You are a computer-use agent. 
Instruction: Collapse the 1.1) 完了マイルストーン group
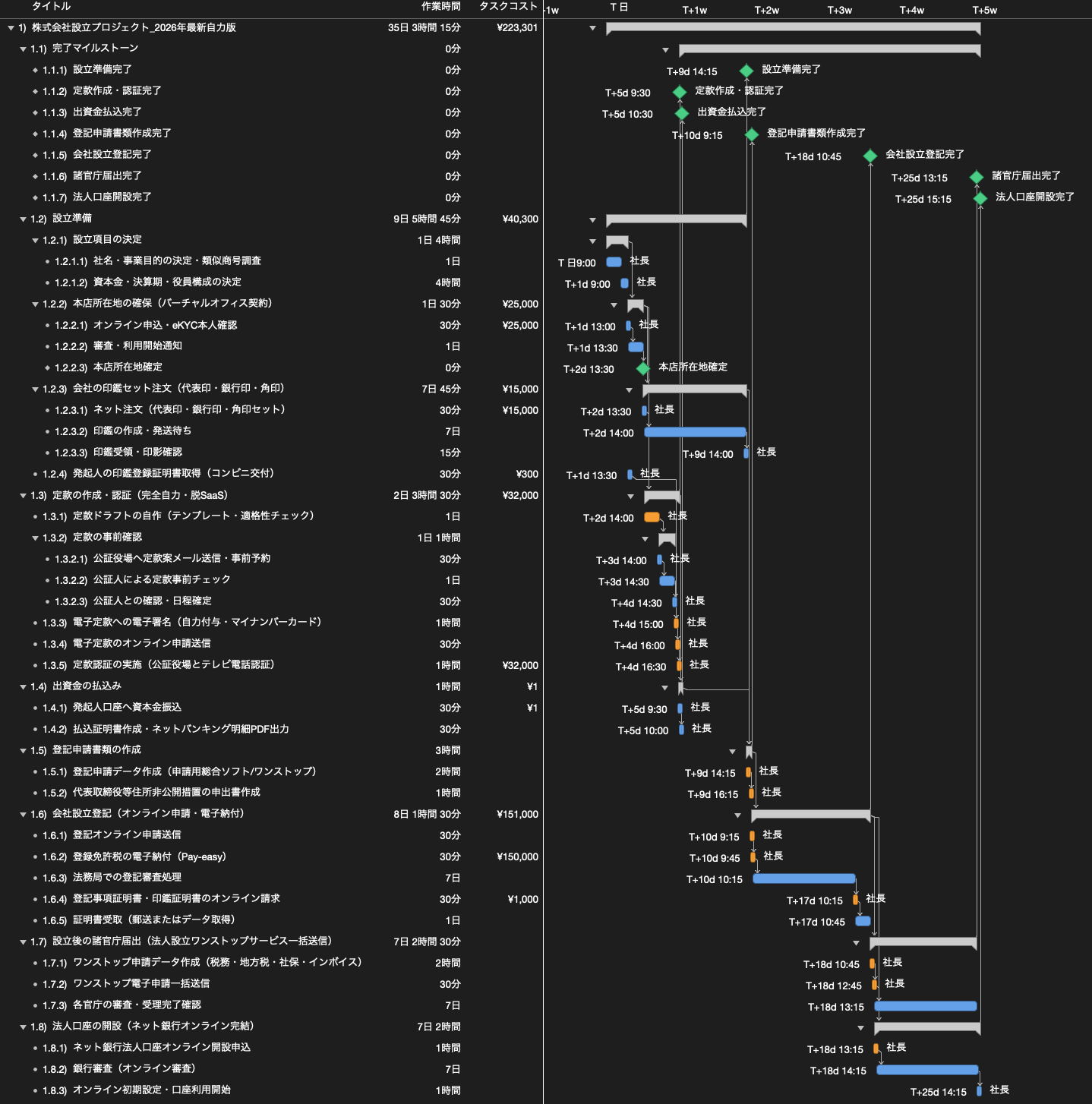pyautogui.click(x=23, y=49)
